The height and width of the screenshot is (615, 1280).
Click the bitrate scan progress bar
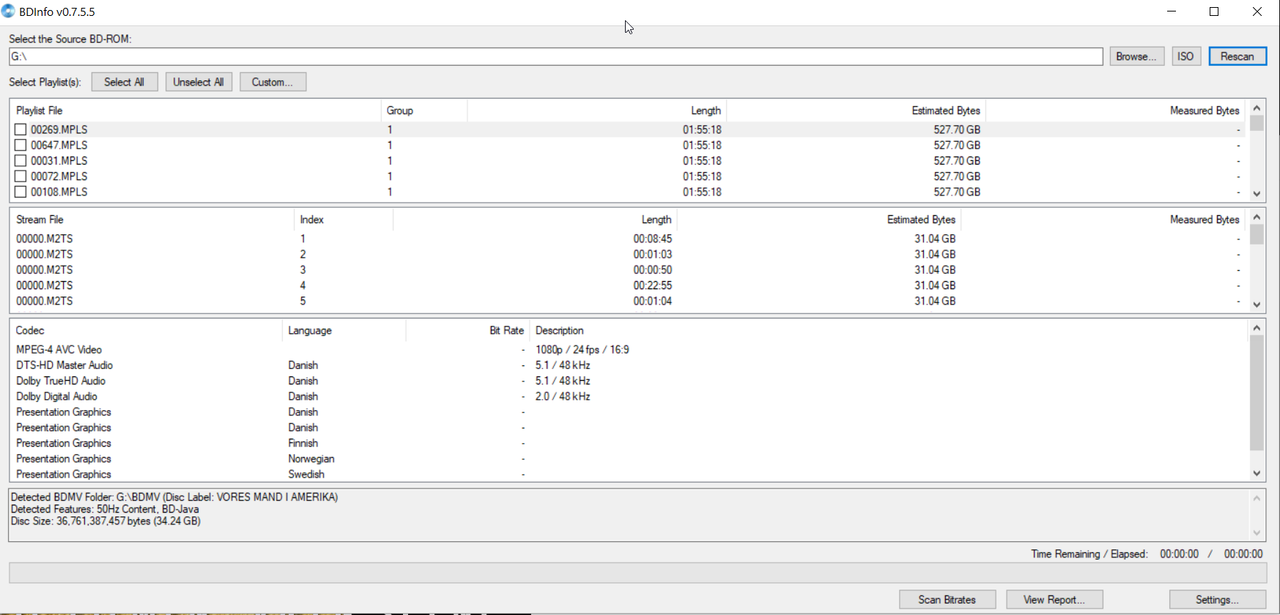click(x=638, y=573)
